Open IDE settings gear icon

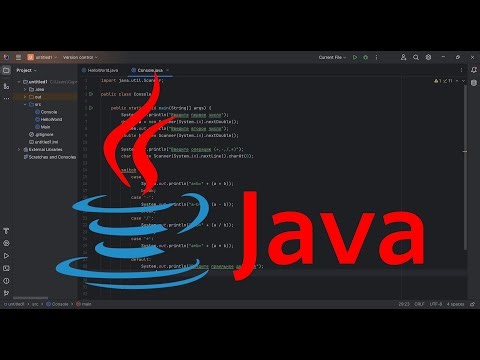coord(428,57)
